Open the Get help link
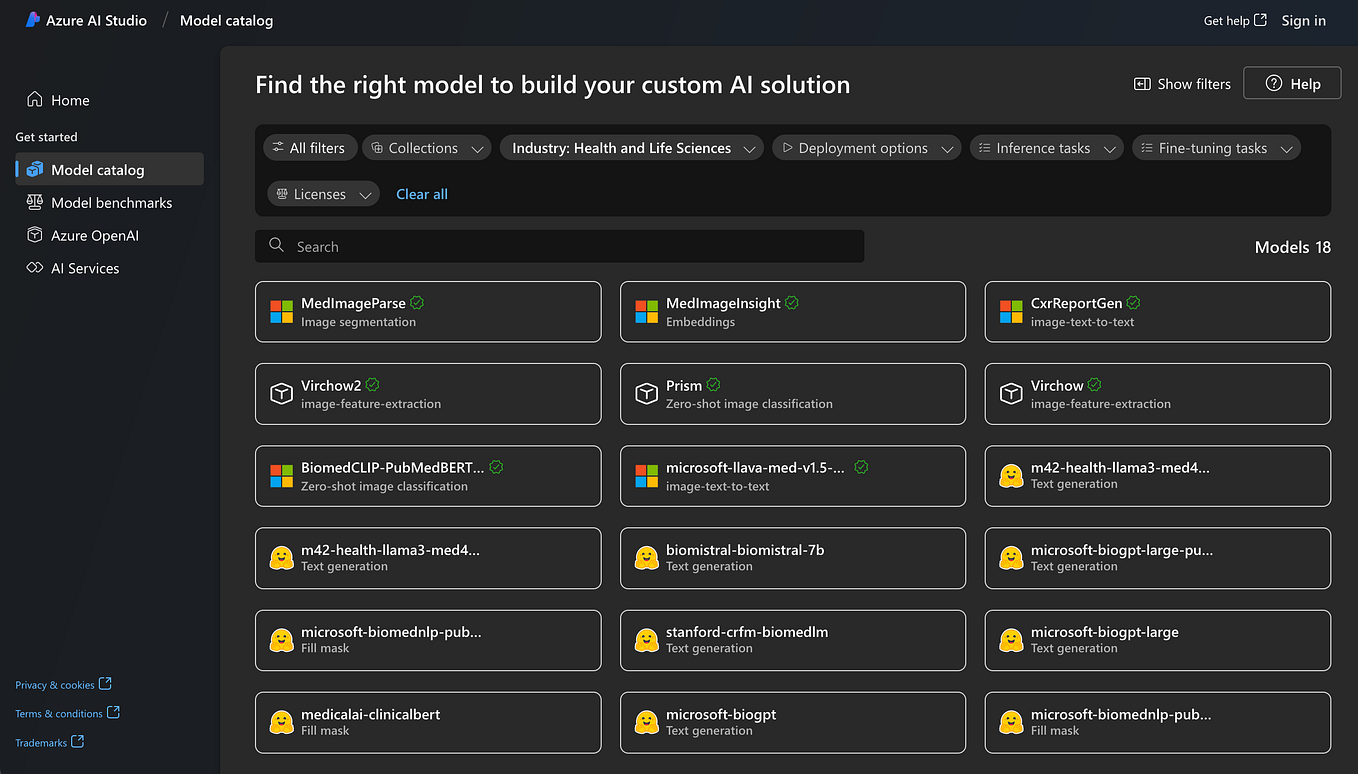 pos(1235,20)
